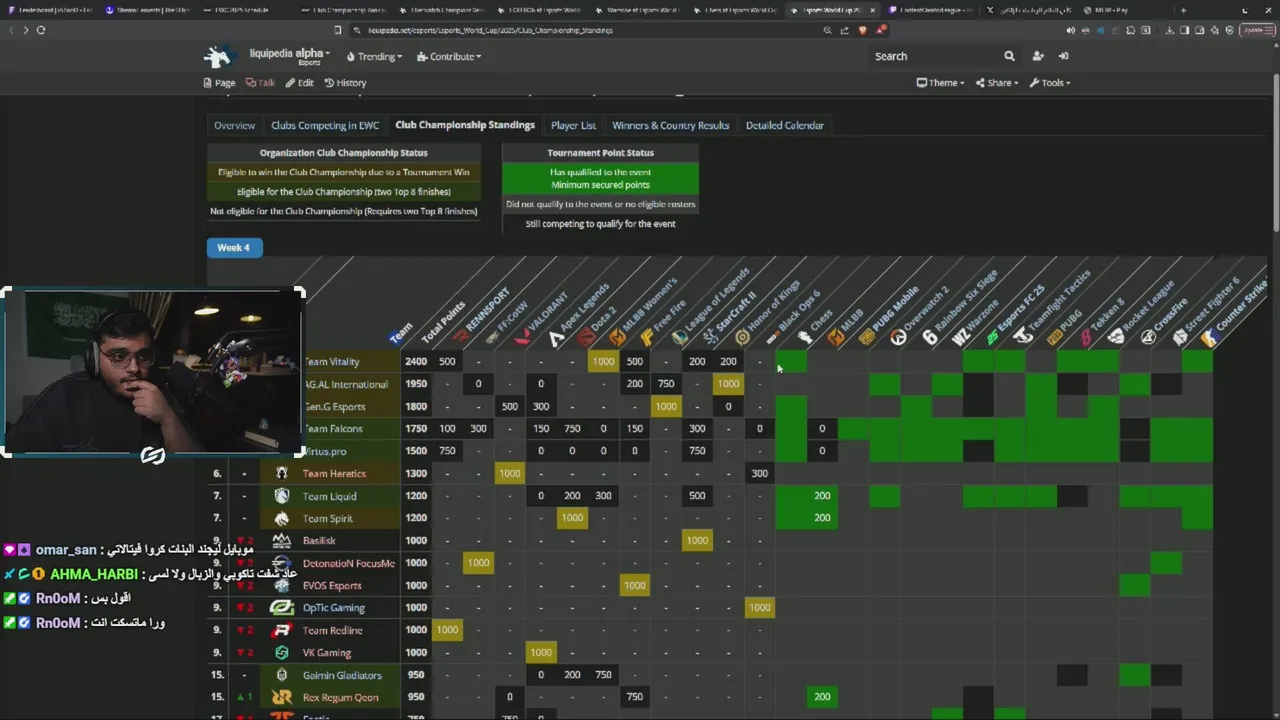Open the RENNSPORT column game icon

(x=462, y=337)
